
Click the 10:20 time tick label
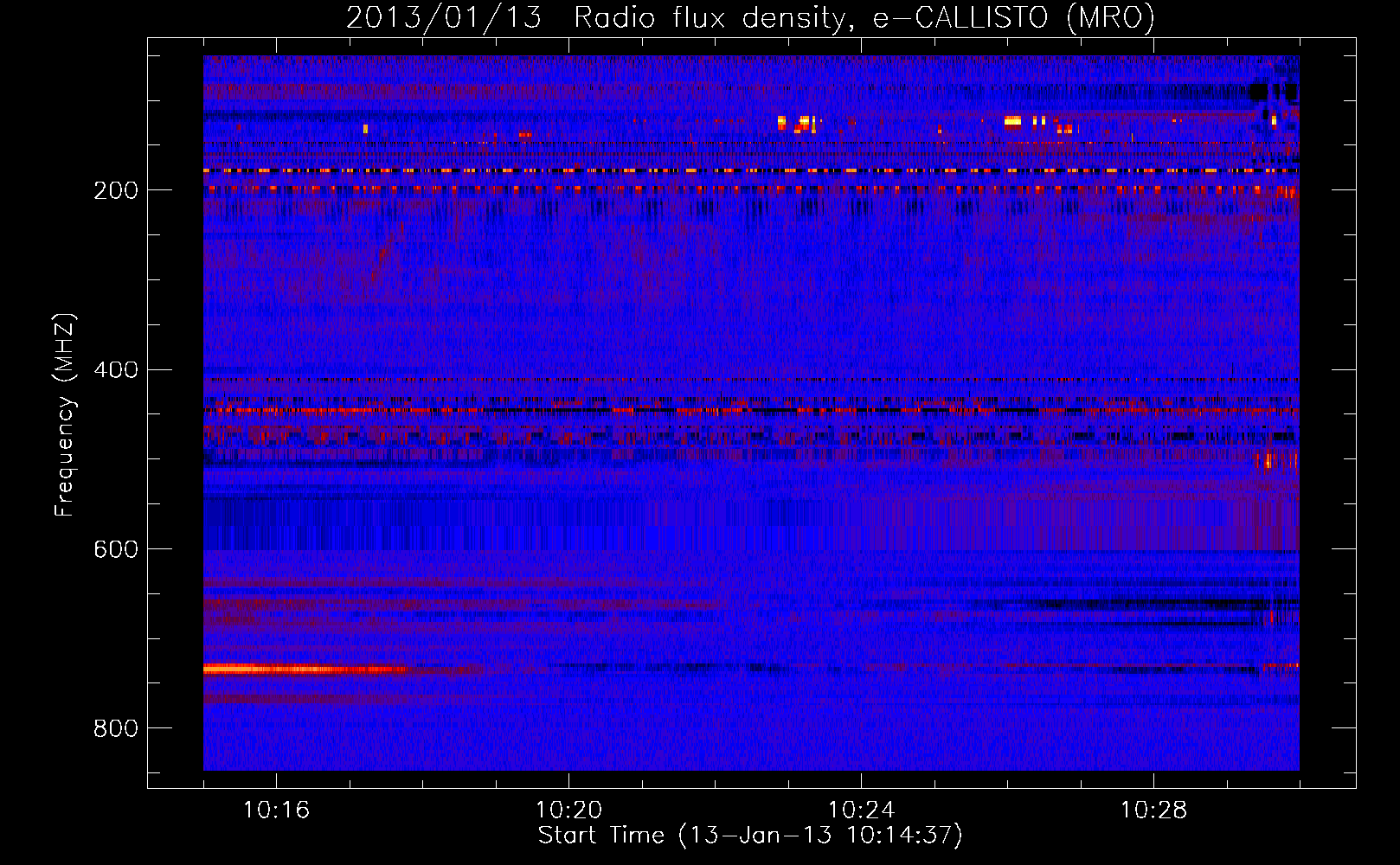(x=568, y=810)
